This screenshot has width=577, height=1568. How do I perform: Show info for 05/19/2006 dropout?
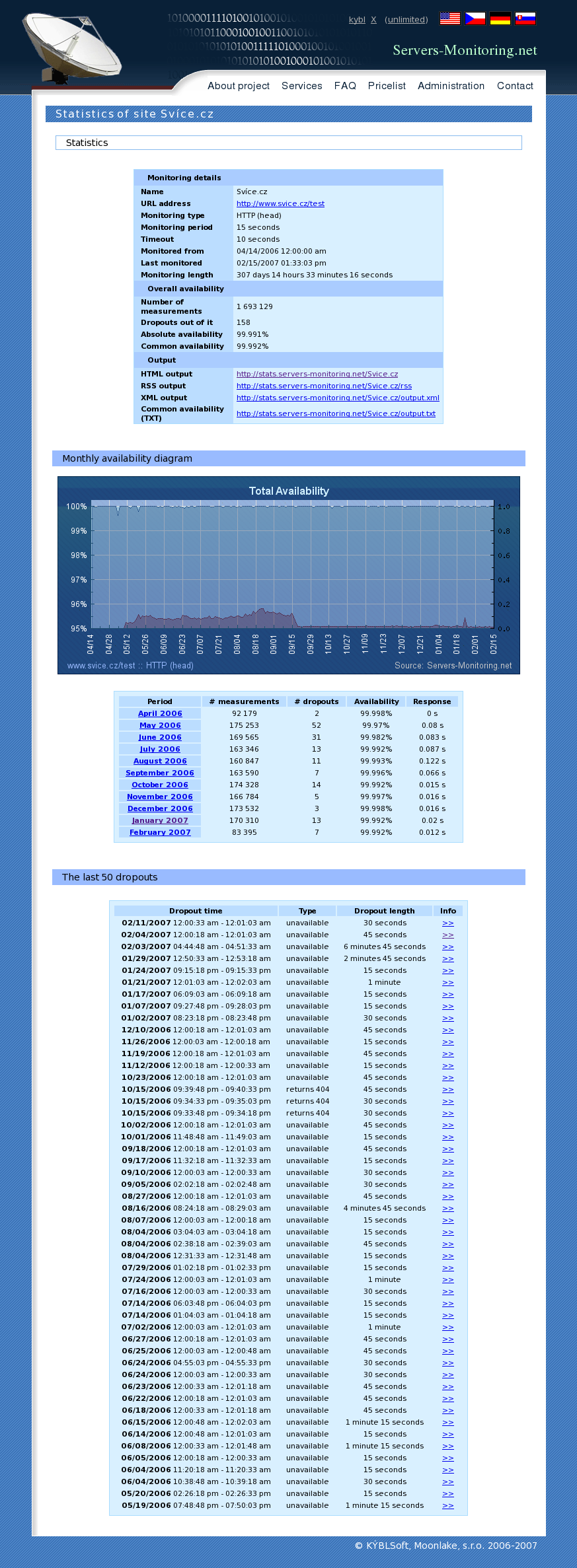448,1506
